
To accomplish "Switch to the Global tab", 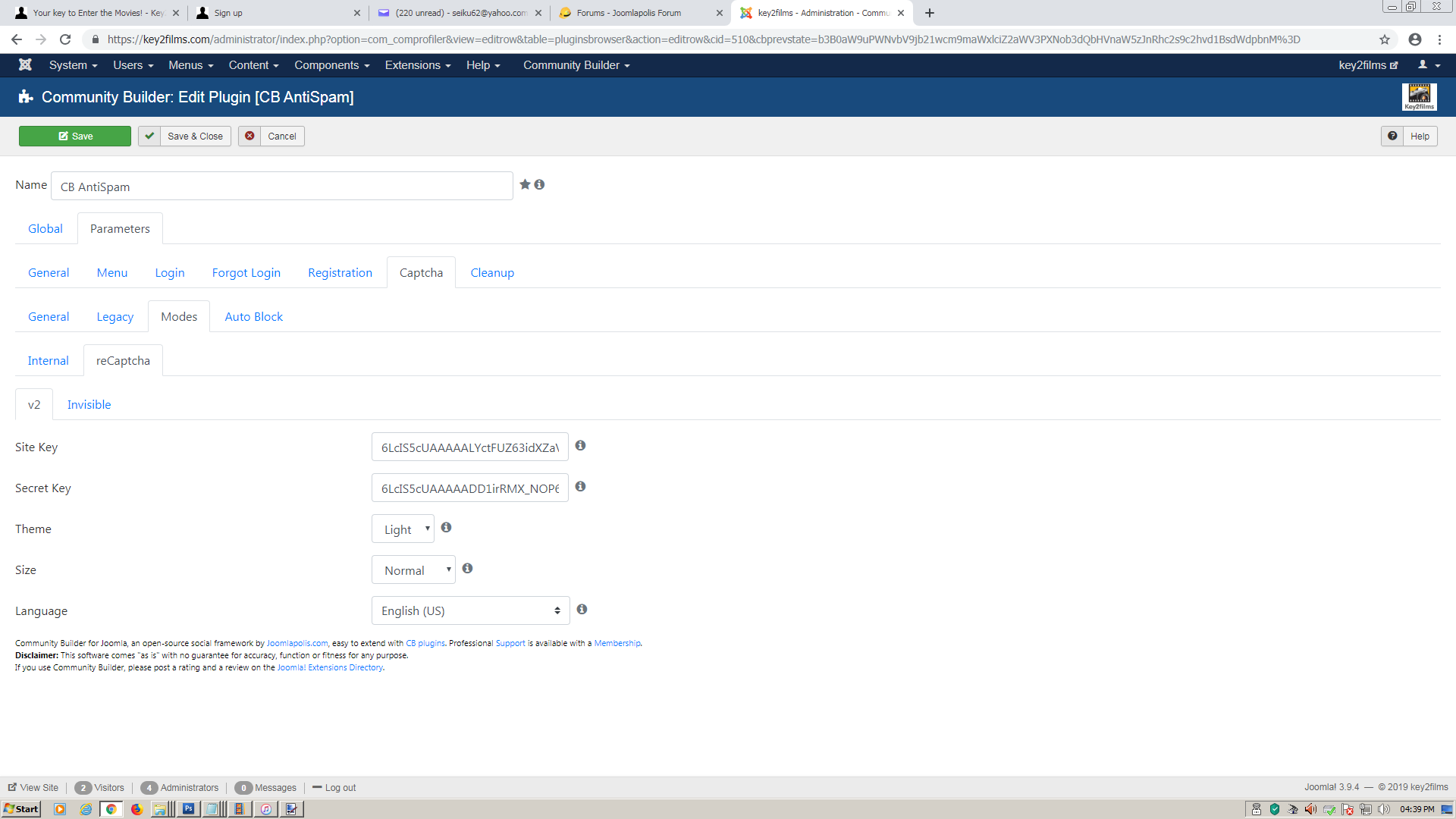I will (45, 228).
